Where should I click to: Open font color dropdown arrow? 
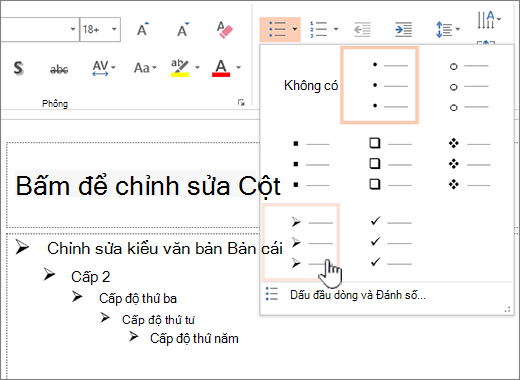(238, 68)
